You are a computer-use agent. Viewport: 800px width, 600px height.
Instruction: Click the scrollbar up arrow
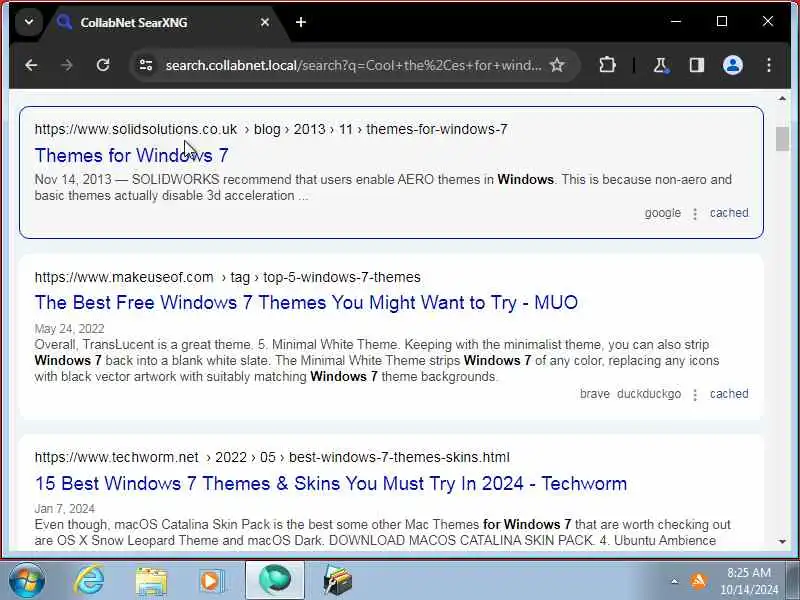pos(782,98)
